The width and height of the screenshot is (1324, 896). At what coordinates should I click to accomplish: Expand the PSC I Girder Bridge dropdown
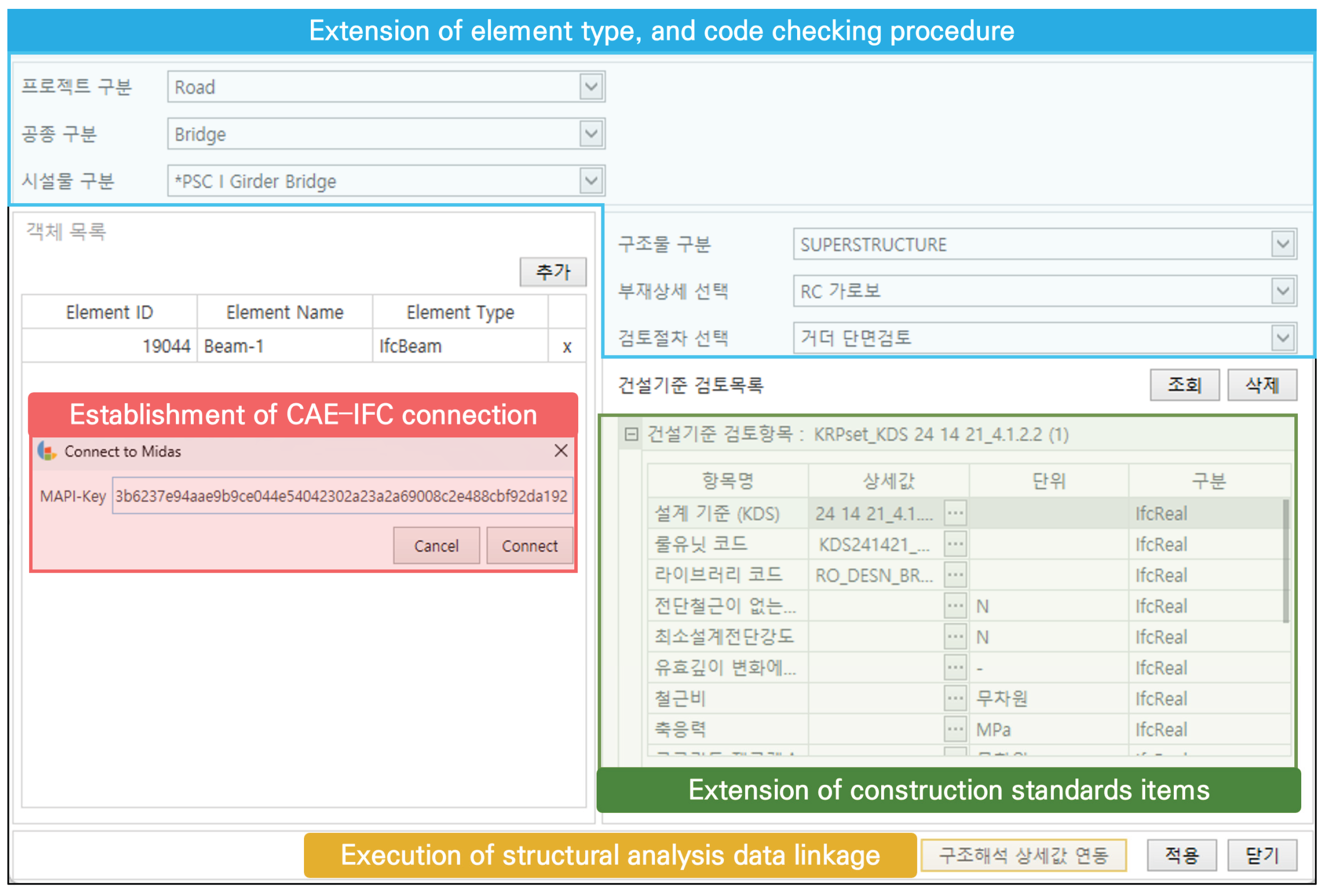point(592,181)
